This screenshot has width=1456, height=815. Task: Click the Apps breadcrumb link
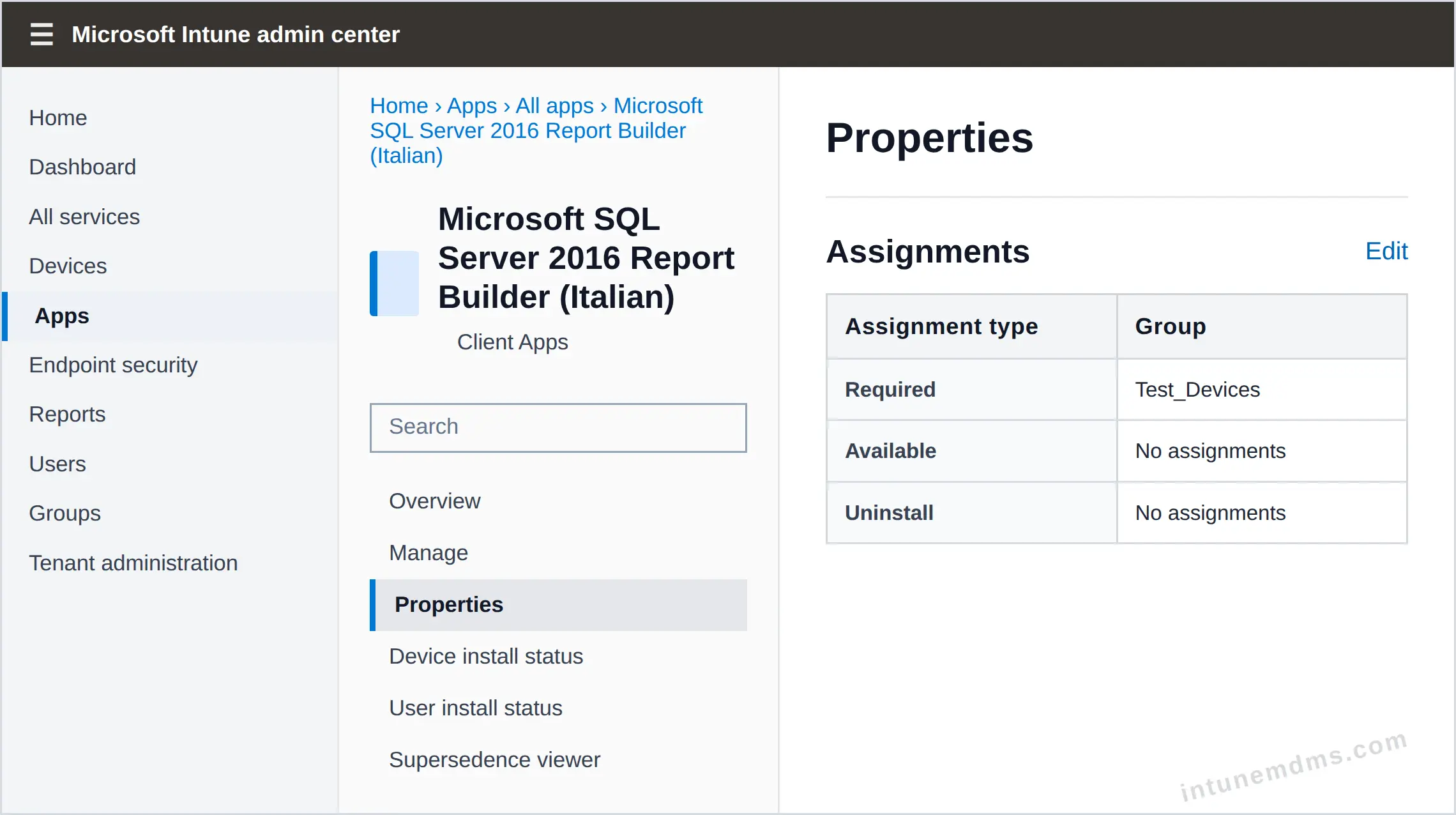tap(472, 105)
